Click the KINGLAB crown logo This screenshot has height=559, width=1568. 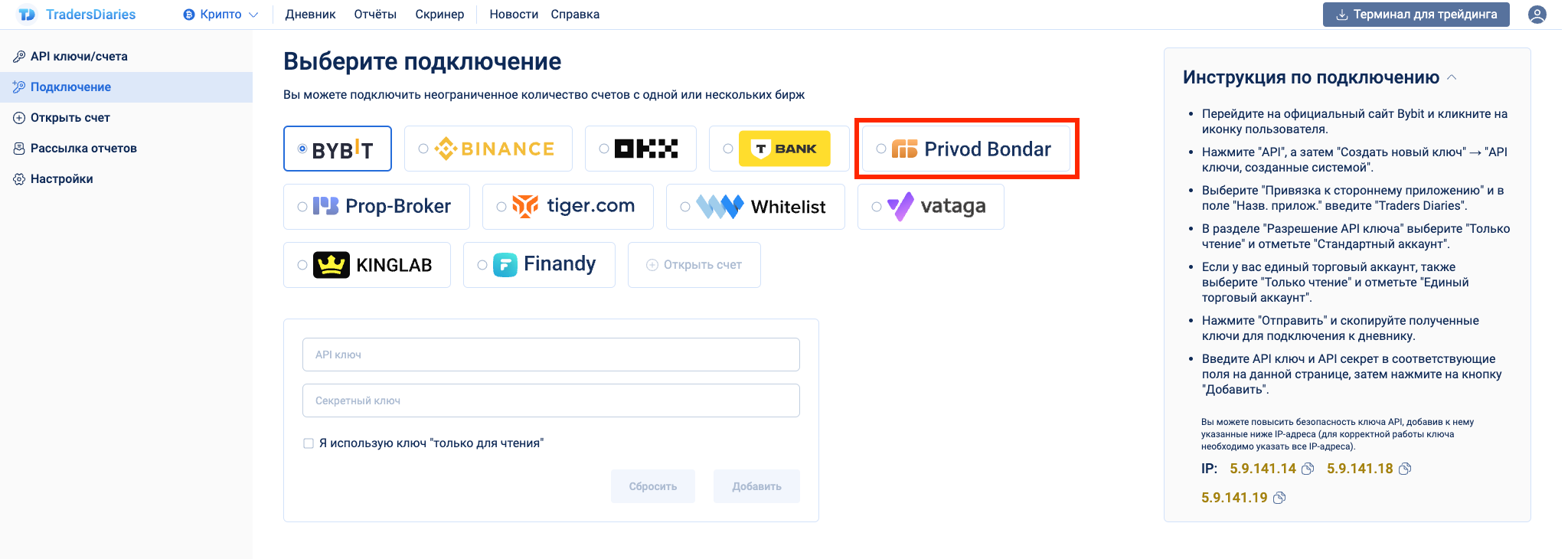point(332,265)
